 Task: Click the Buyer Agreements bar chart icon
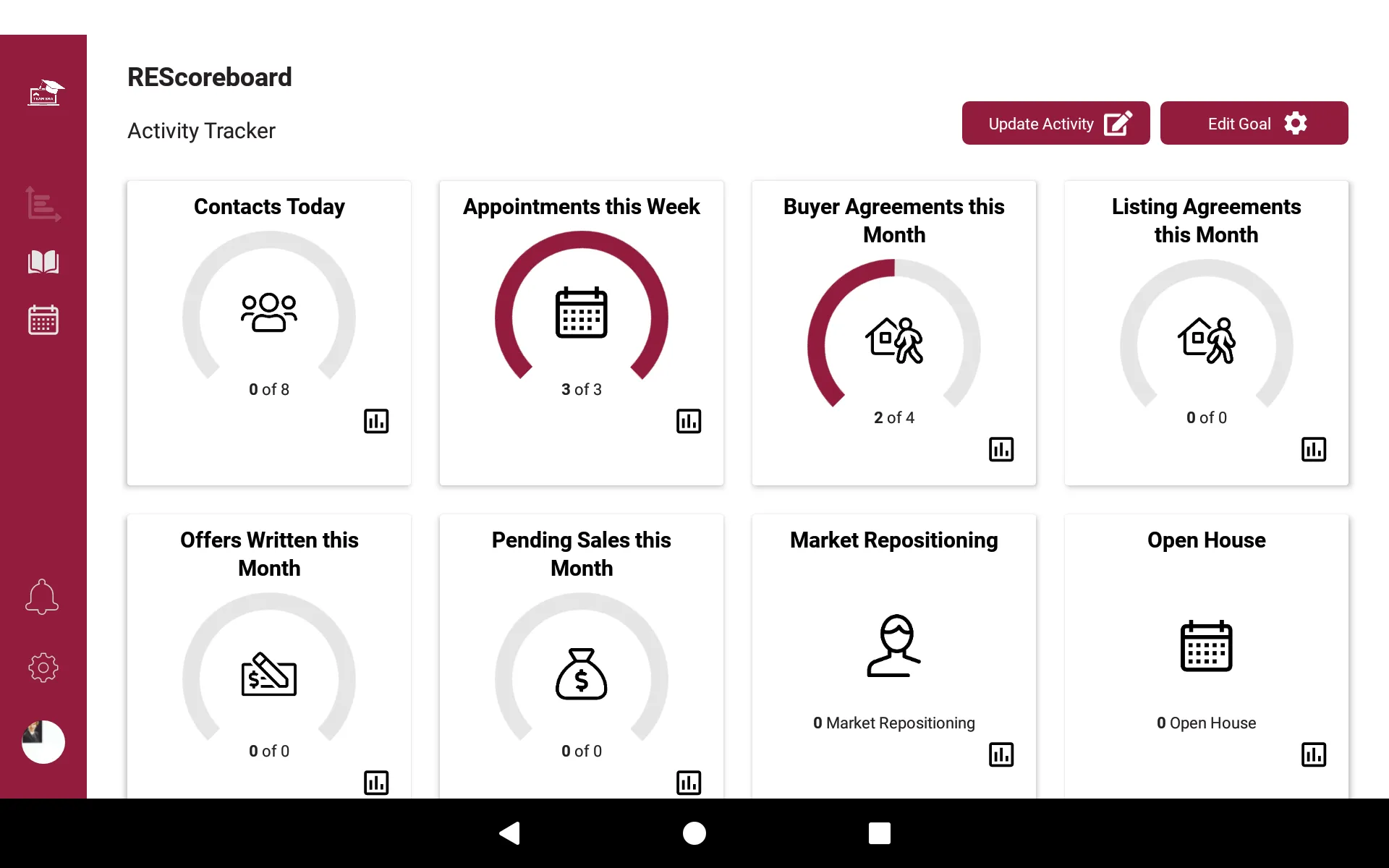click(x=1001, y=449)
